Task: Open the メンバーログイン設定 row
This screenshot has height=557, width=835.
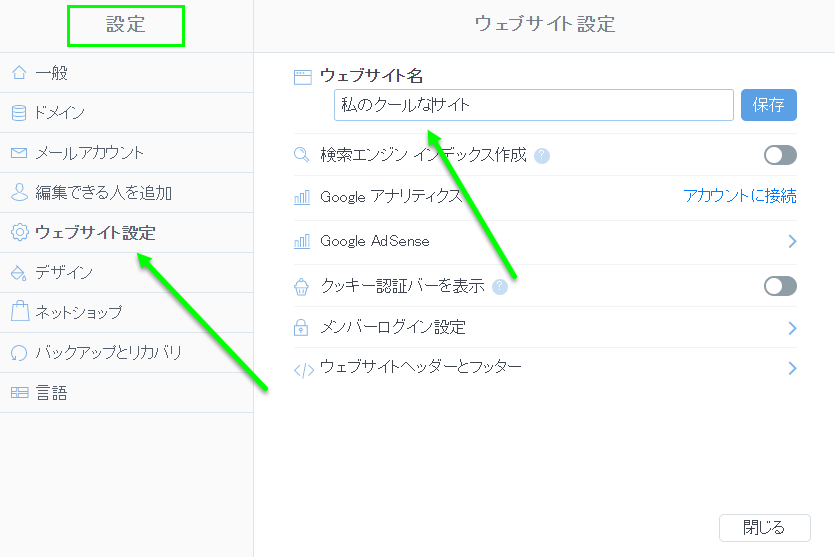Action: [x=545, y=327]
